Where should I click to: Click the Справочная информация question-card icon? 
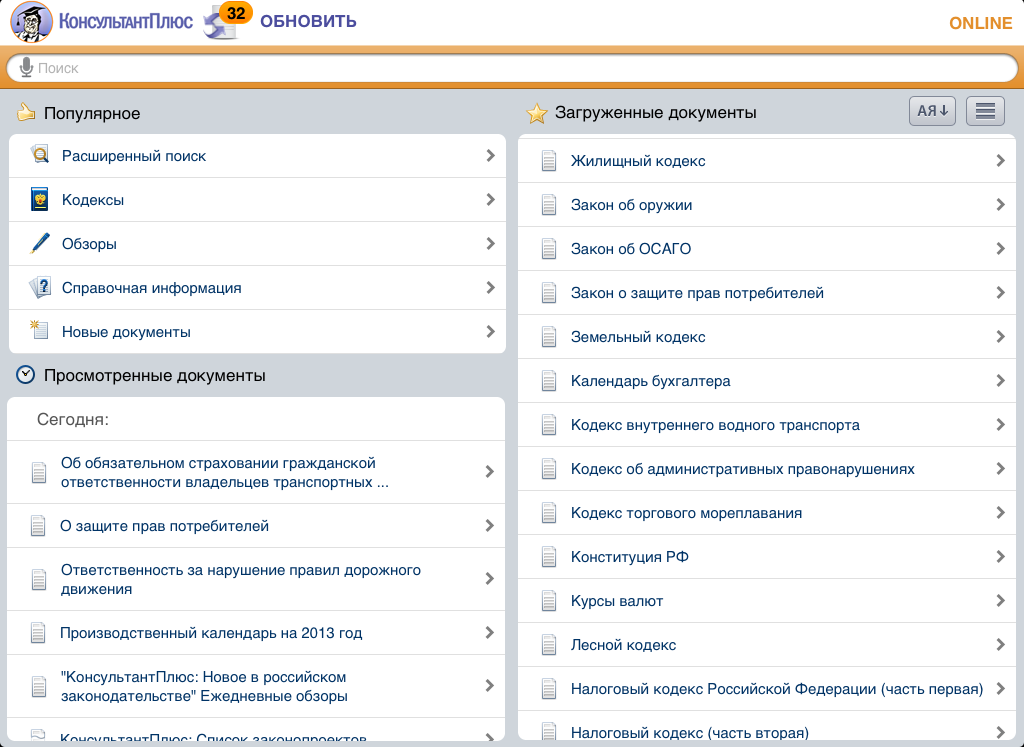tap(40, 288)
